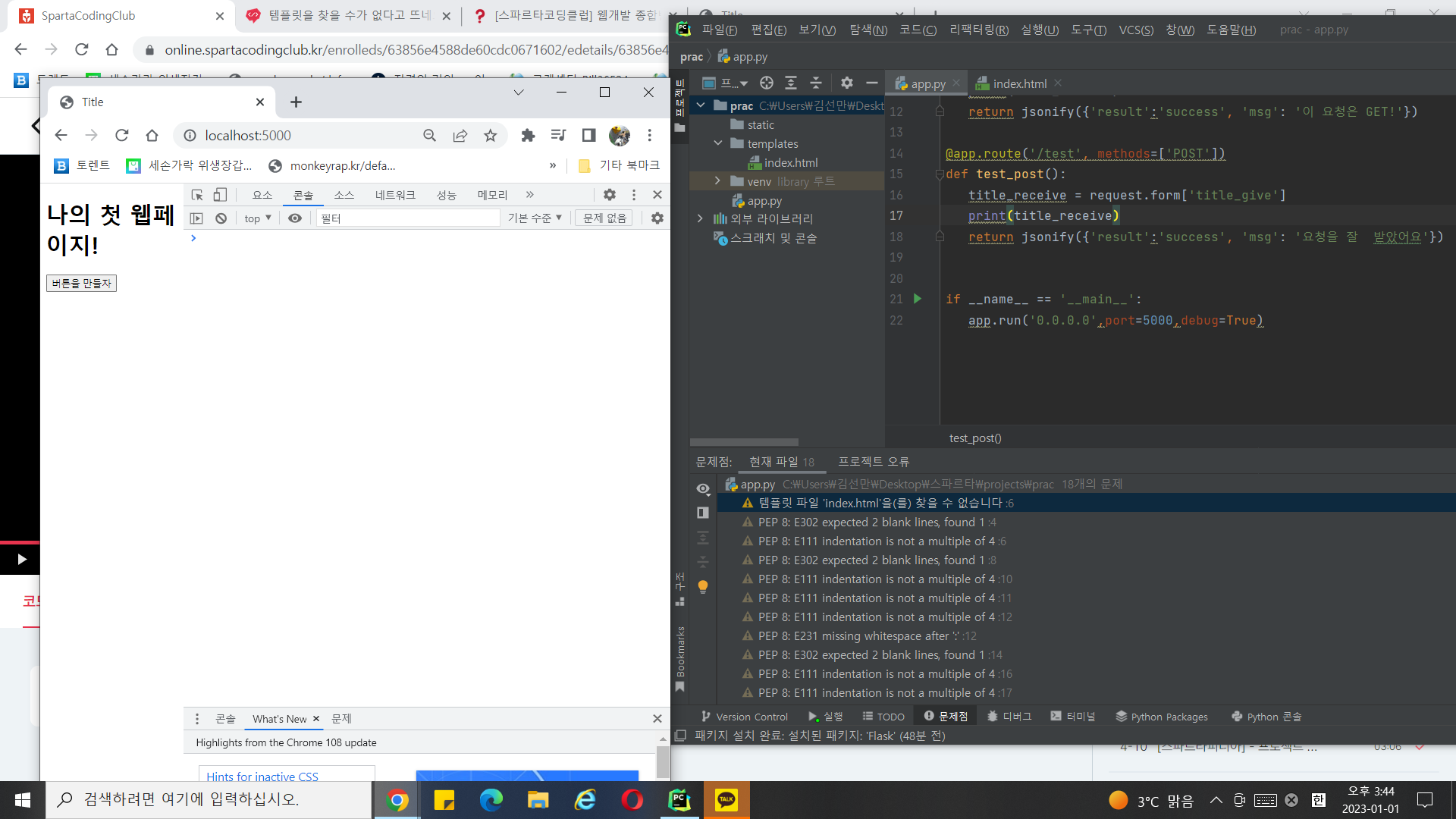Show more DevTools tabs with the chevron
Viewport: 1456px width, 819px height.
(x=530, y=195)
